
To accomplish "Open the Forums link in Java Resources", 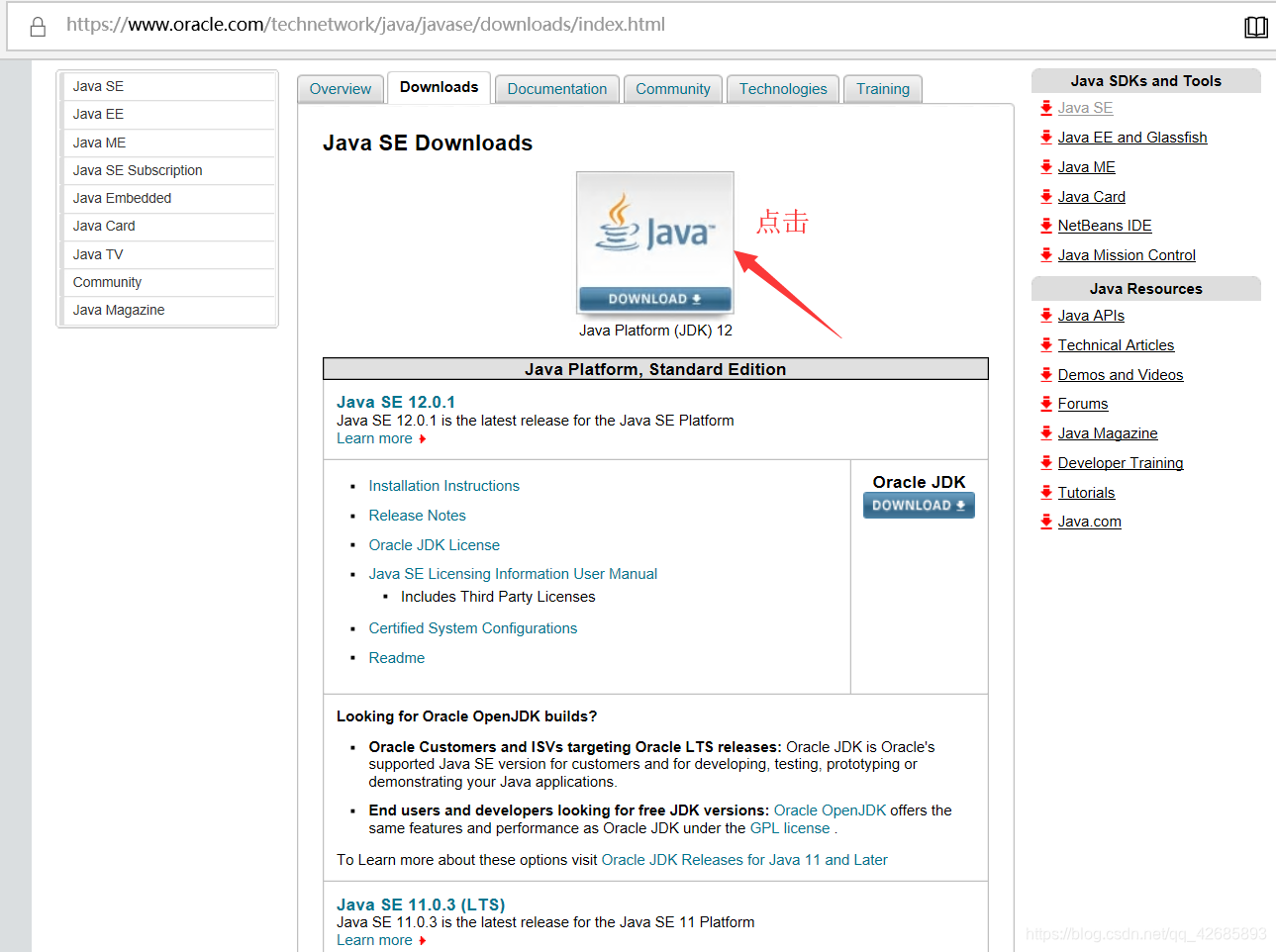I will click(1083, 404).
